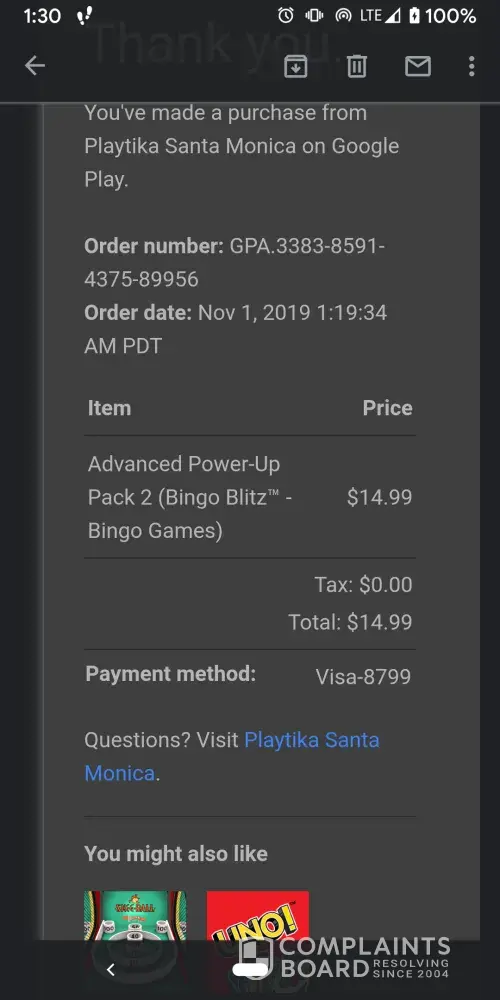Viewport: 500px width, 1000px height.
Task: Delete the email using the trash icon
Action: pyautogui.click(x=357, y=66)
